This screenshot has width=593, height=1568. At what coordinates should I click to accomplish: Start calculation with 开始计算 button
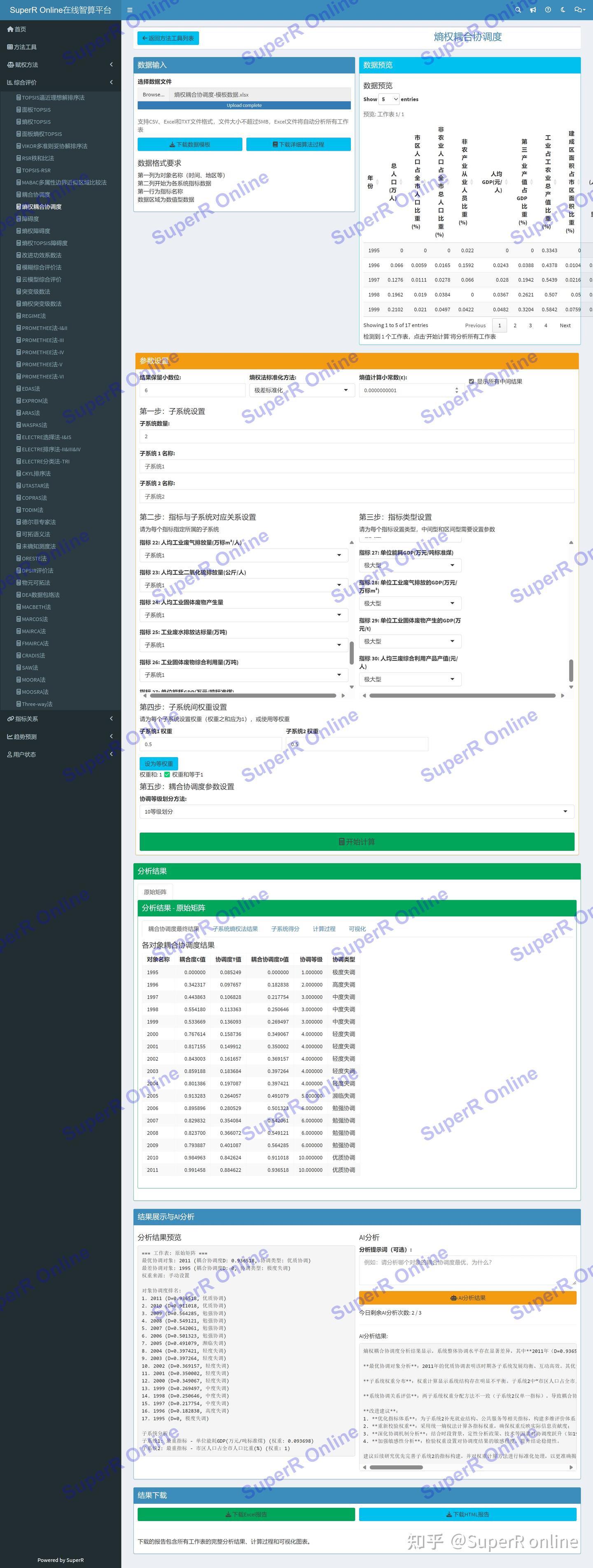pyautogui.click(x=357, y=842)
